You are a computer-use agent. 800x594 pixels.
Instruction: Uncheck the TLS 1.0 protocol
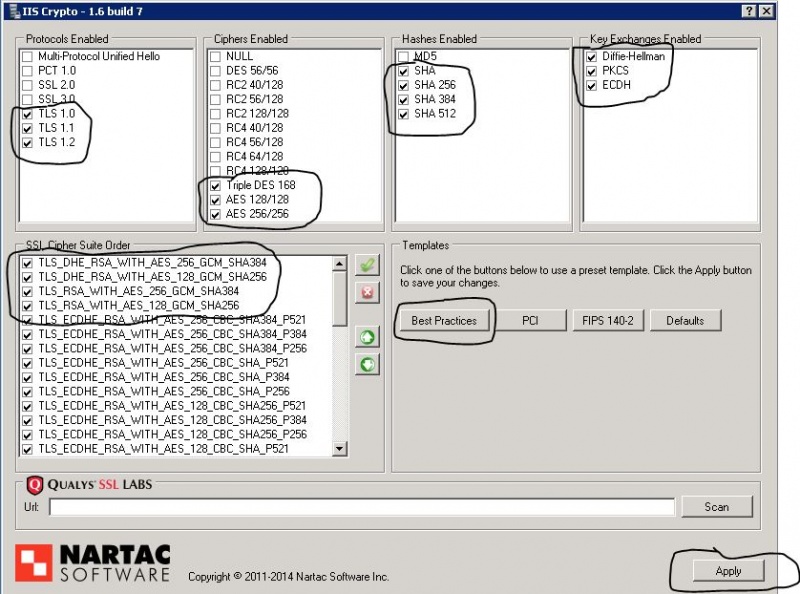[x=27, y=115]
